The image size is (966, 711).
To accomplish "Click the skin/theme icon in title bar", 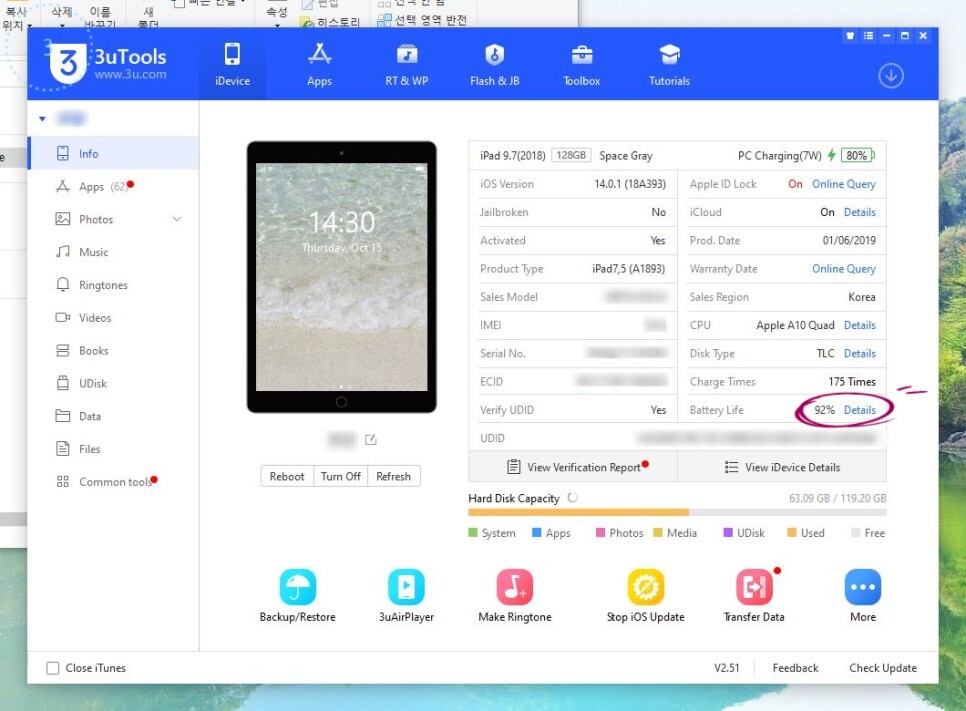I will (x=850, y=36).
